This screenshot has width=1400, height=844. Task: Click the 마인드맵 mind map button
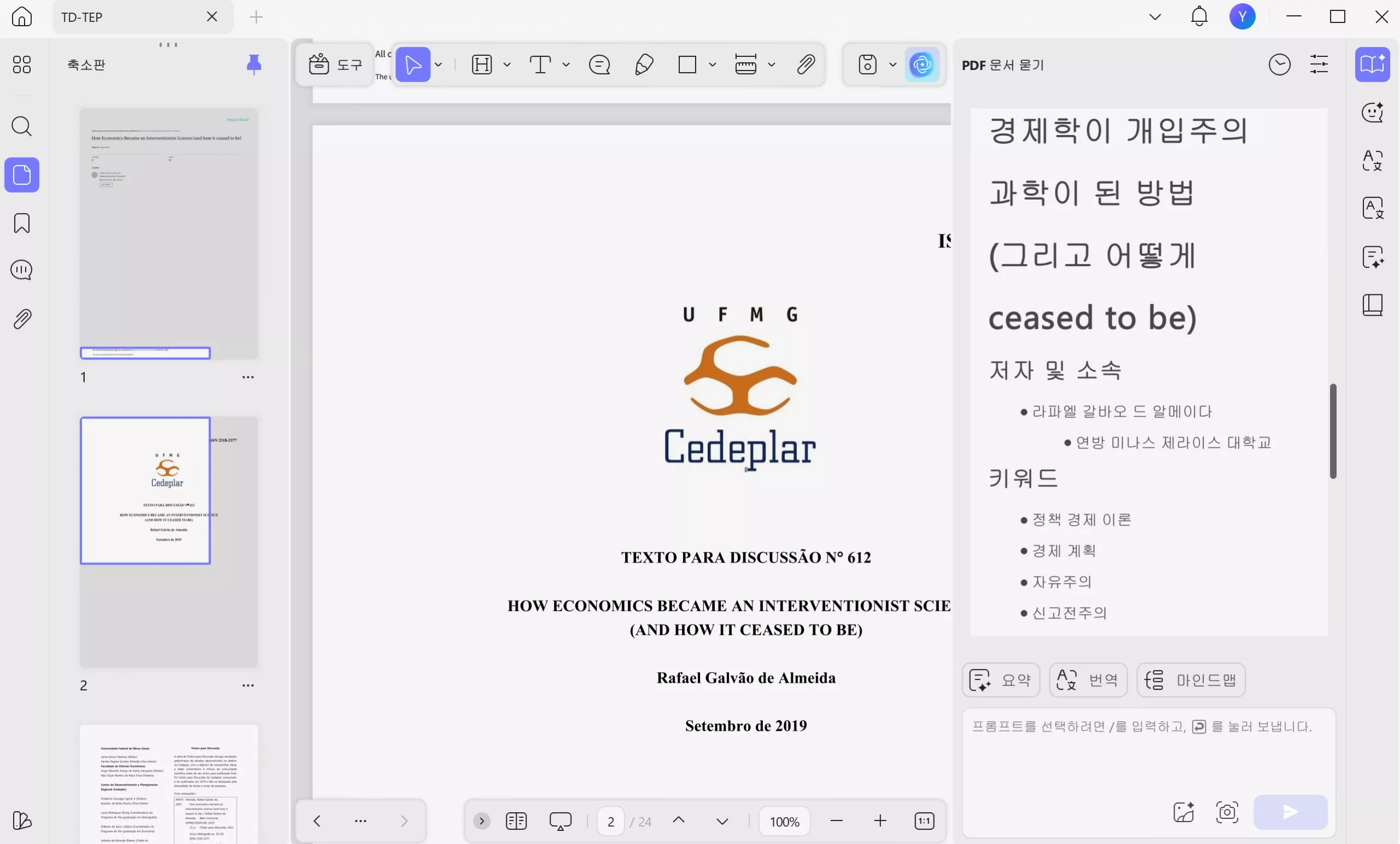pos(1191,680)
